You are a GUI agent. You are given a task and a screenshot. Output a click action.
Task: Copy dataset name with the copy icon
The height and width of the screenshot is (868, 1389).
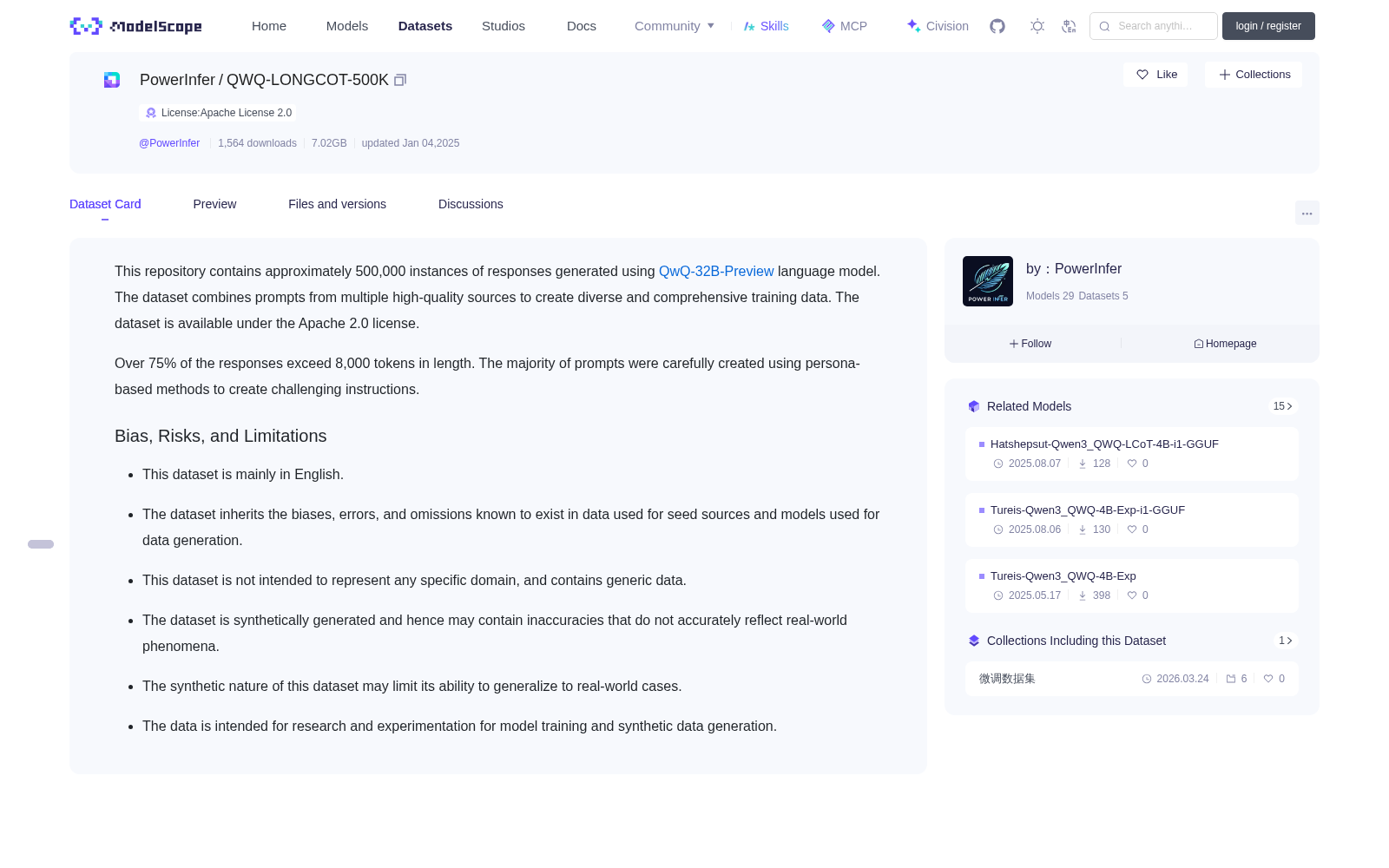pyautogui.click(x=400, y=80)
